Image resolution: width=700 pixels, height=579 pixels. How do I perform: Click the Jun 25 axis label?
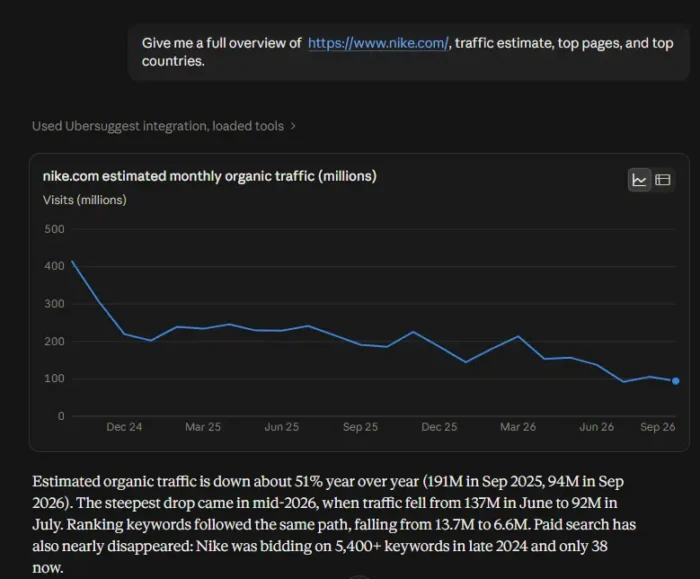point(282,427)
